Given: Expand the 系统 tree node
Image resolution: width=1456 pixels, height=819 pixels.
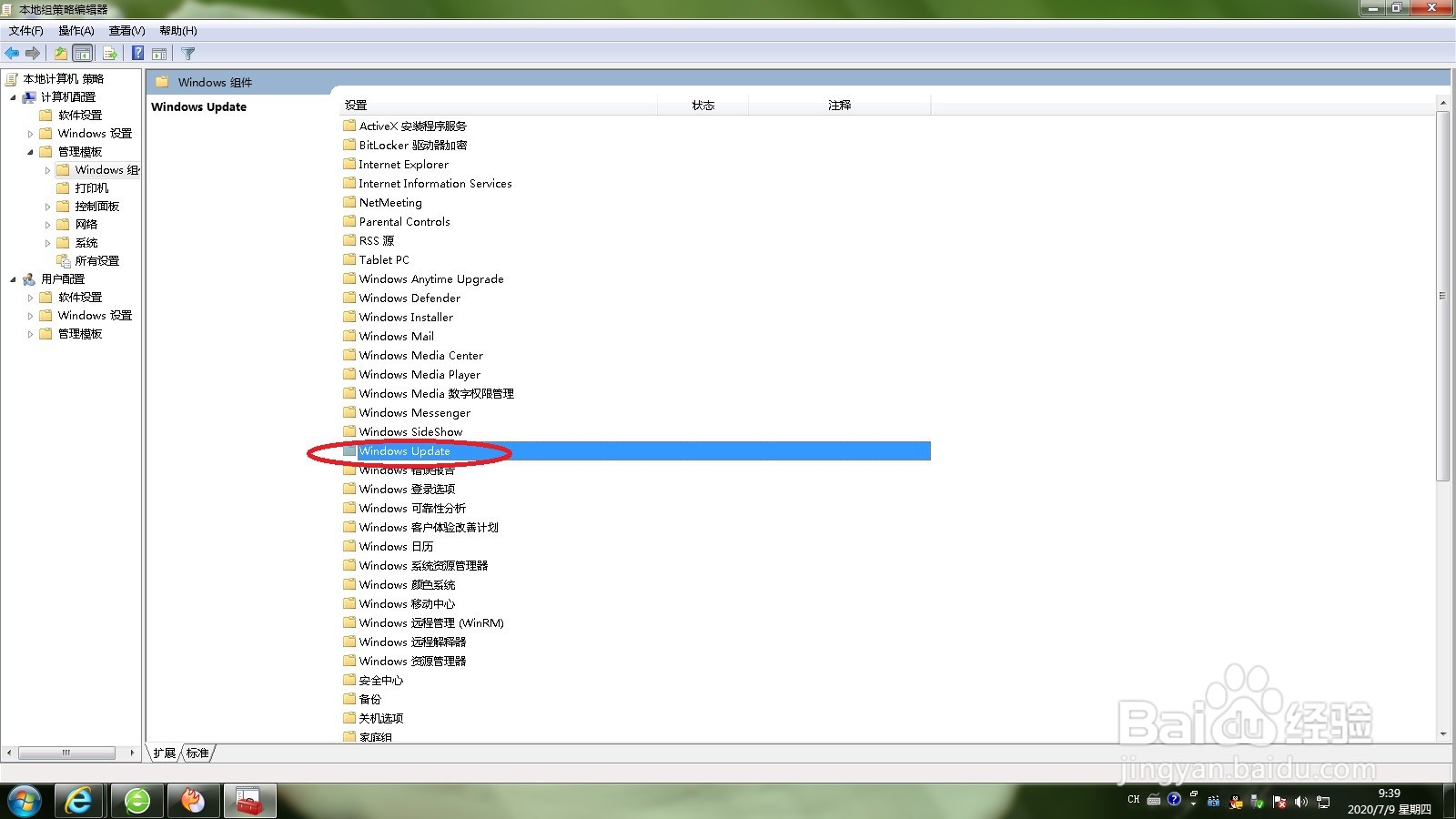Looking at the screenshot, I should [x=47, y=243].
